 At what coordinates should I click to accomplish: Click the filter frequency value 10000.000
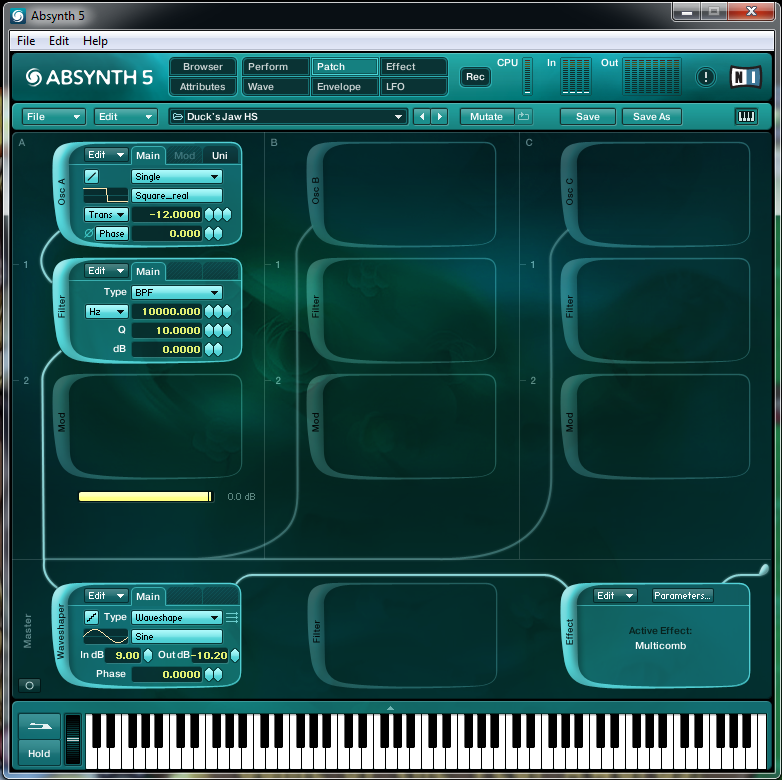point(167,312)
